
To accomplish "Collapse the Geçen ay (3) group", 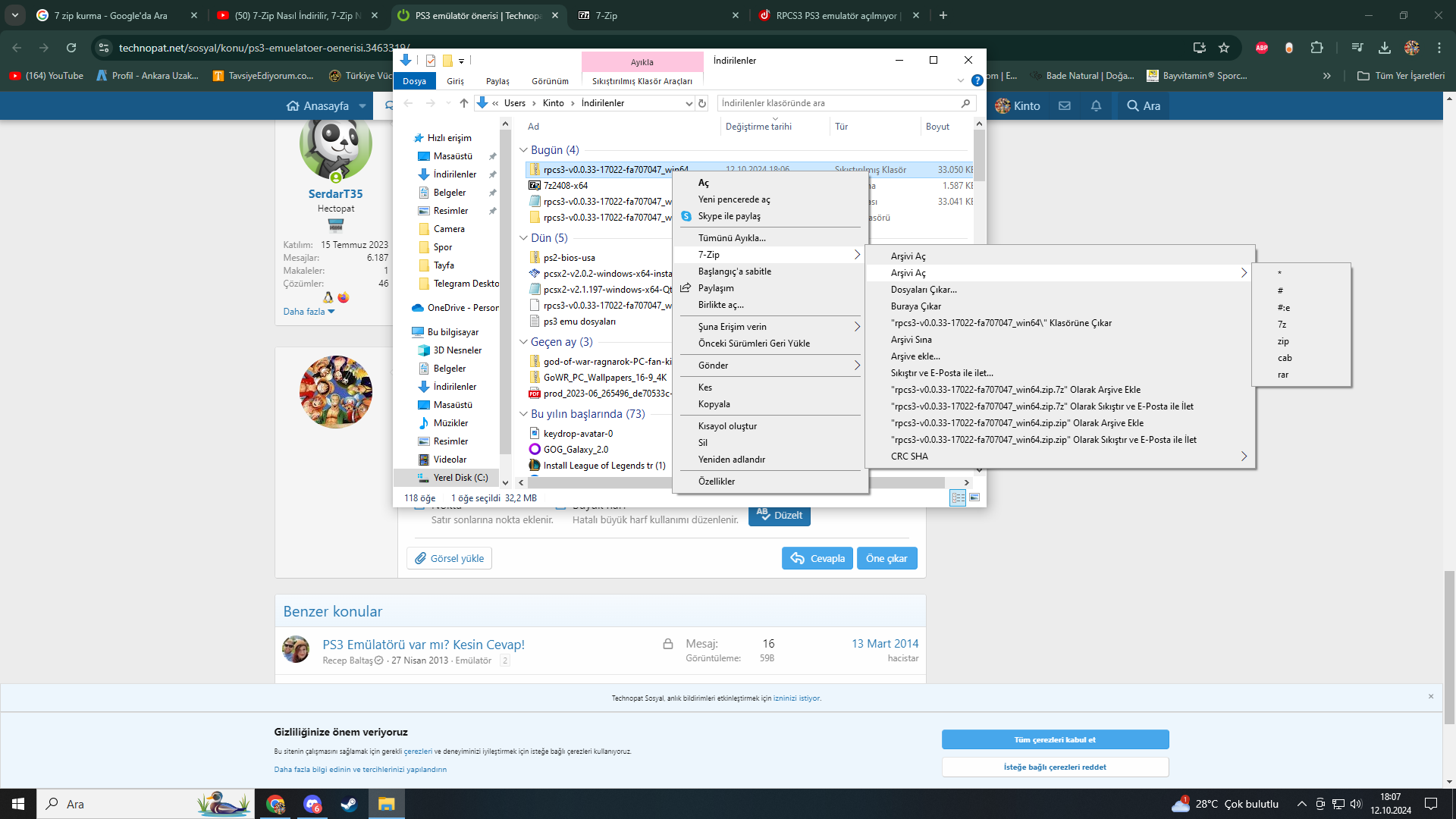I will pos(523,342).
